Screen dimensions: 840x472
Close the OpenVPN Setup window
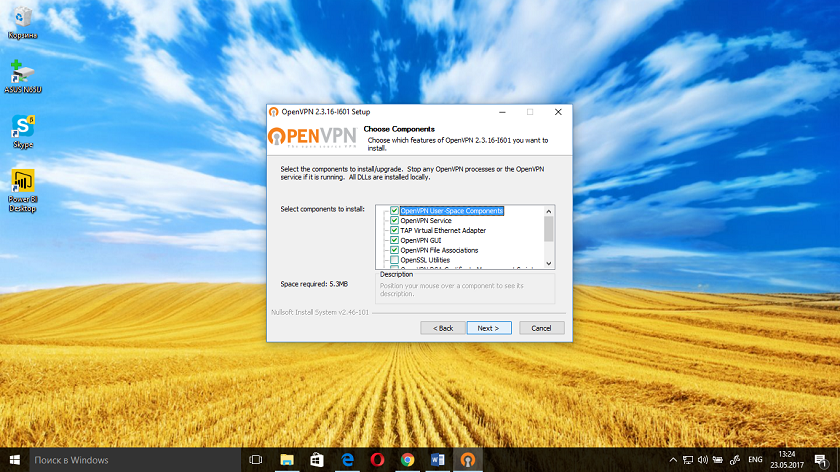558,112
